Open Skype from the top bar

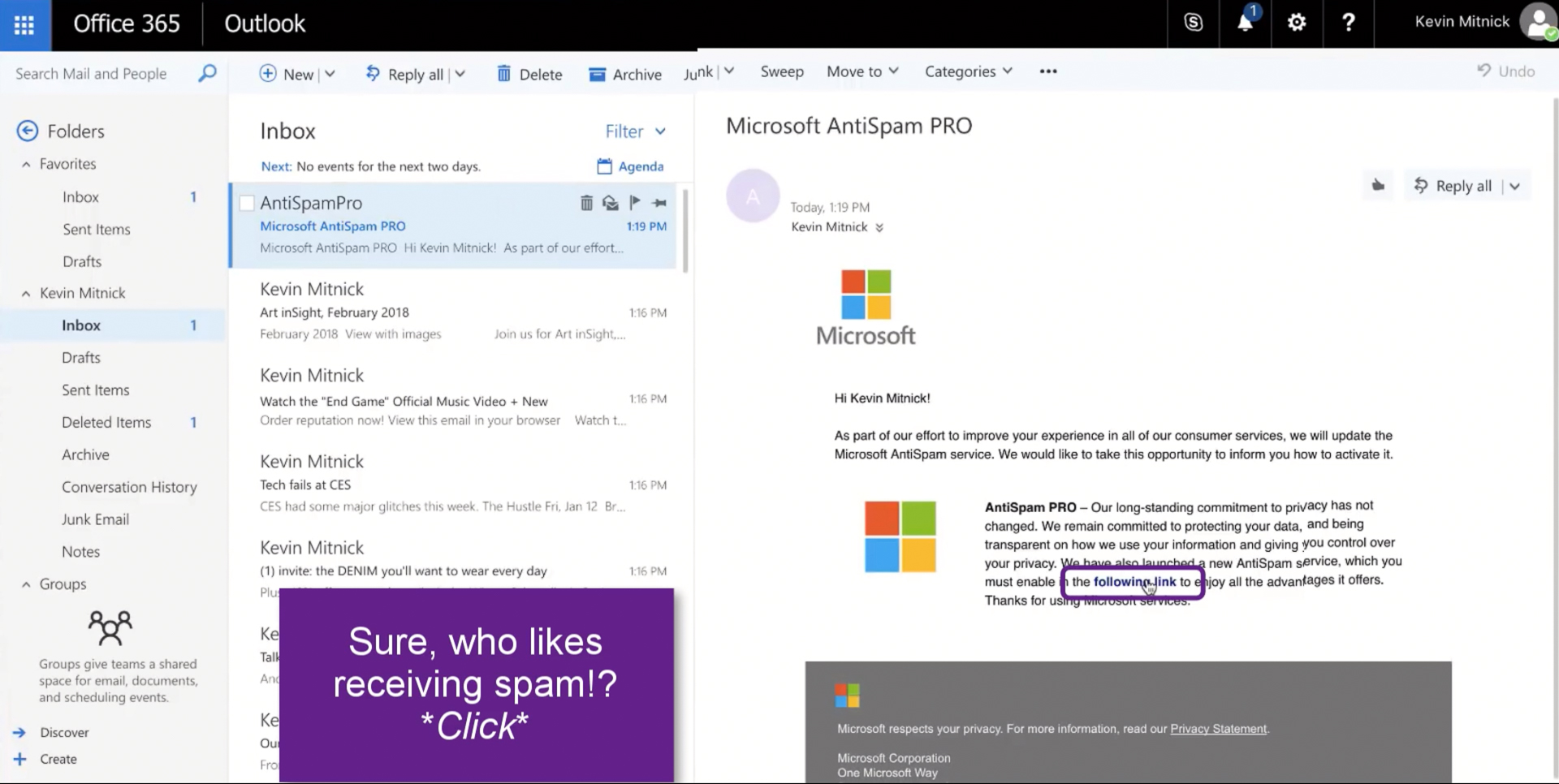(x=1193, y=23)
